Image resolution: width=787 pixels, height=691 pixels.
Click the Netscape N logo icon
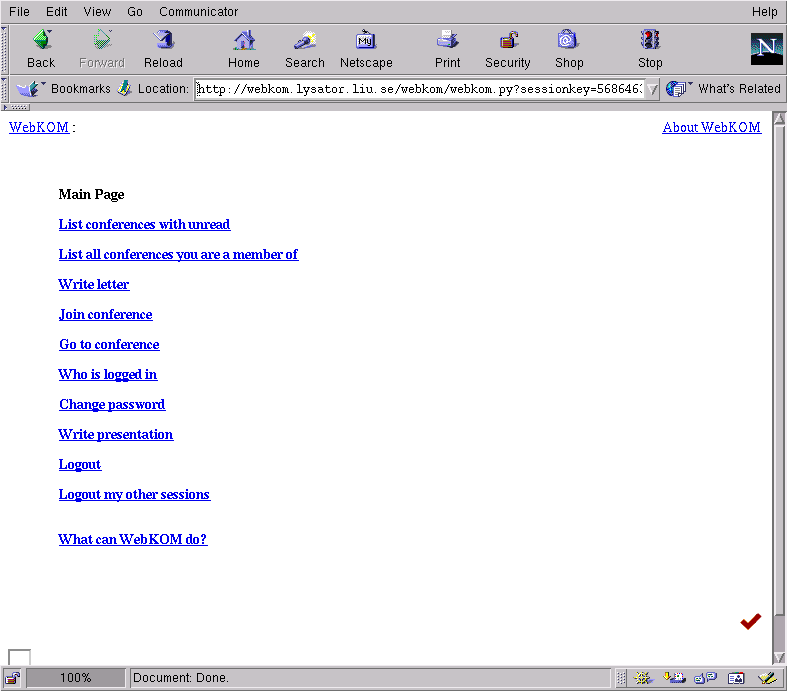click(766, 48)
